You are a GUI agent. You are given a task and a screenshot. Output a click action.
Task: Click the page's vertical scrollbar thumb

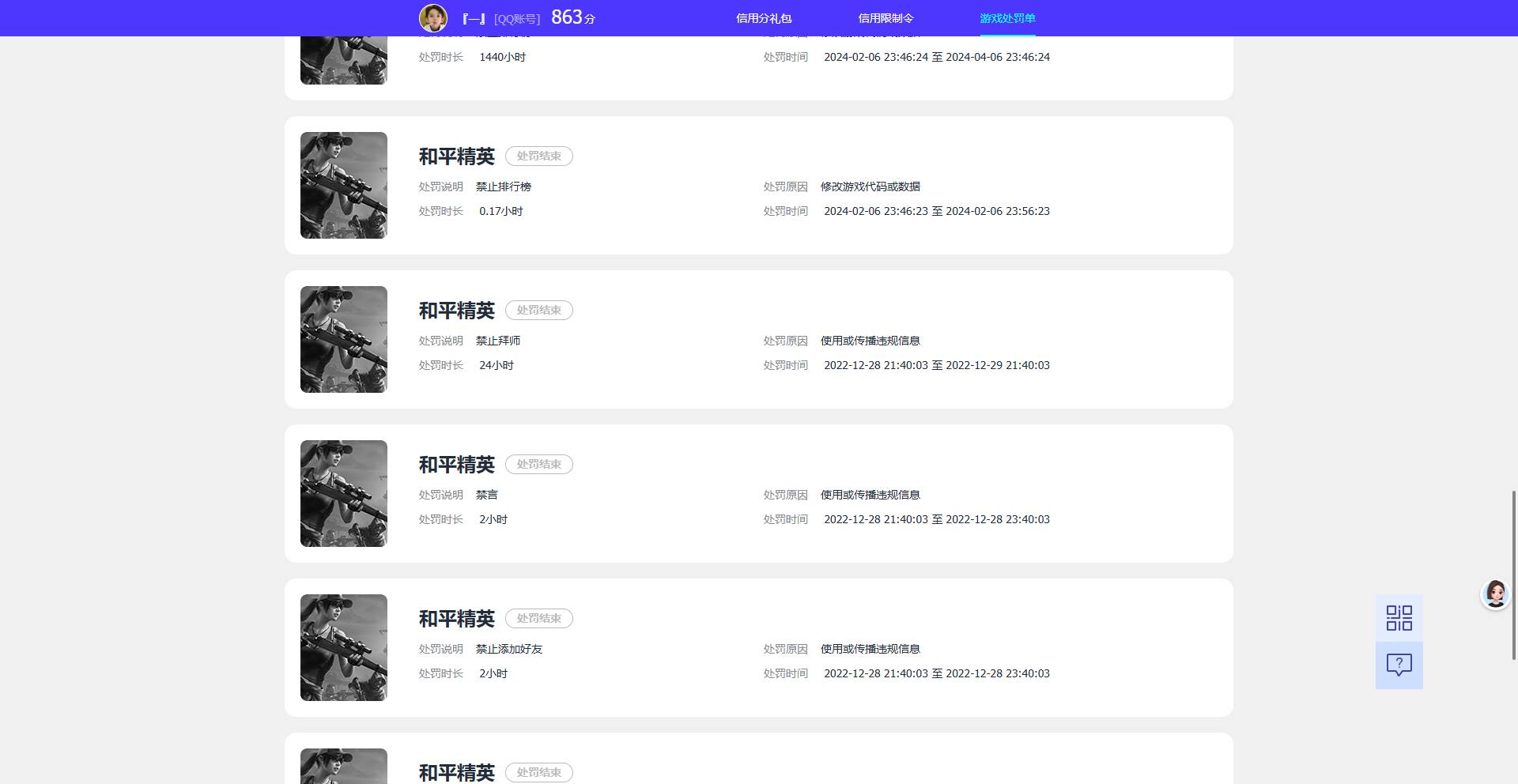(x=1514, y=575)
